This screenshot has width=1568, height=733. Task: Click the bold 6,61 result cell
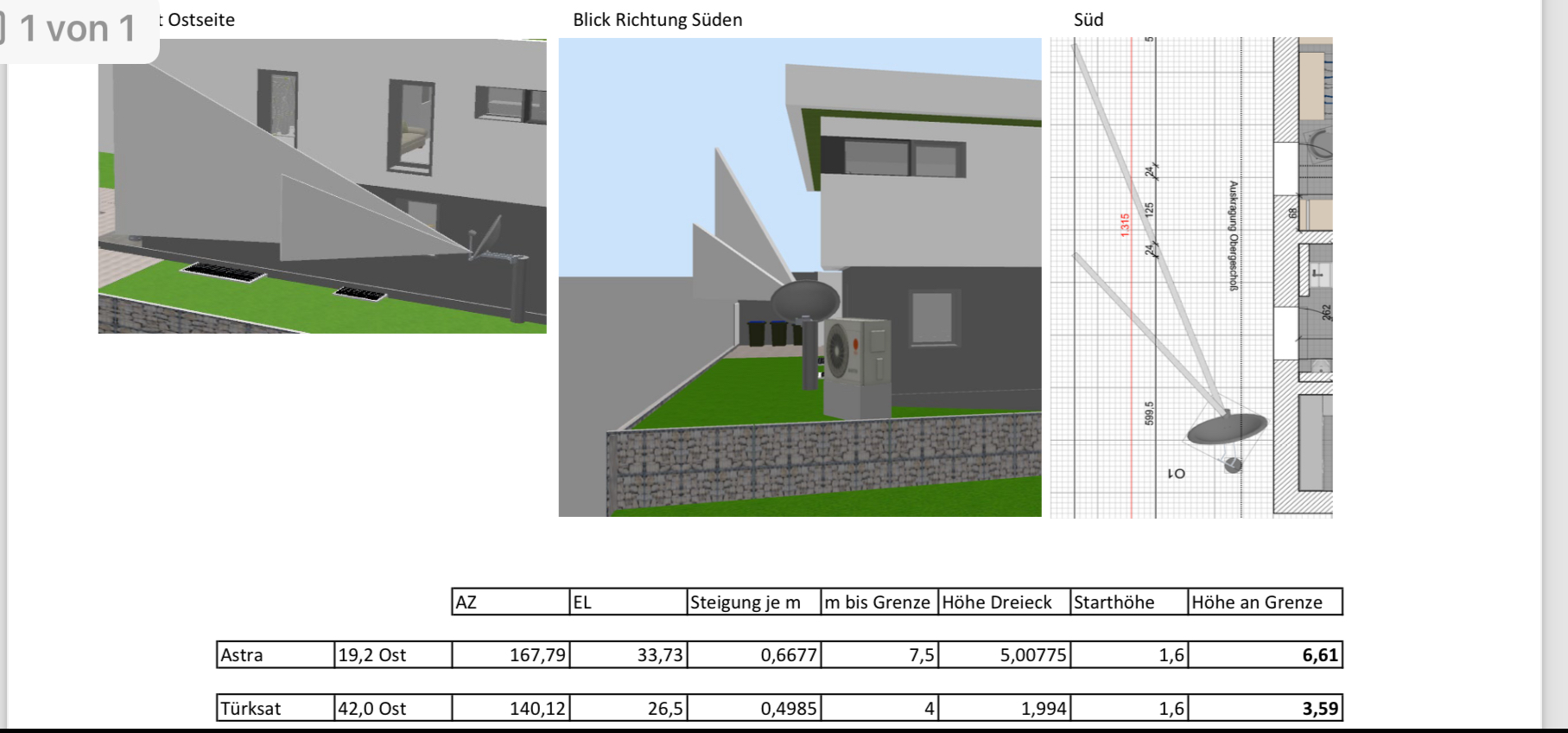click(x=1265, y=655)
